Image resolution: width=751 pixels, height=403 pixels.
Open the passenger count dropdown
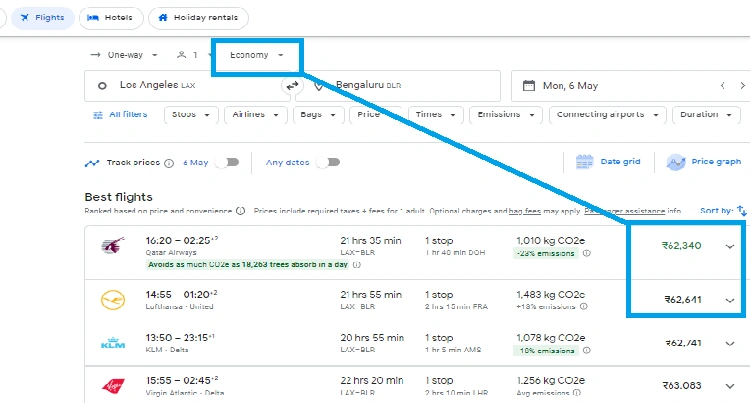tap(193, 55)
